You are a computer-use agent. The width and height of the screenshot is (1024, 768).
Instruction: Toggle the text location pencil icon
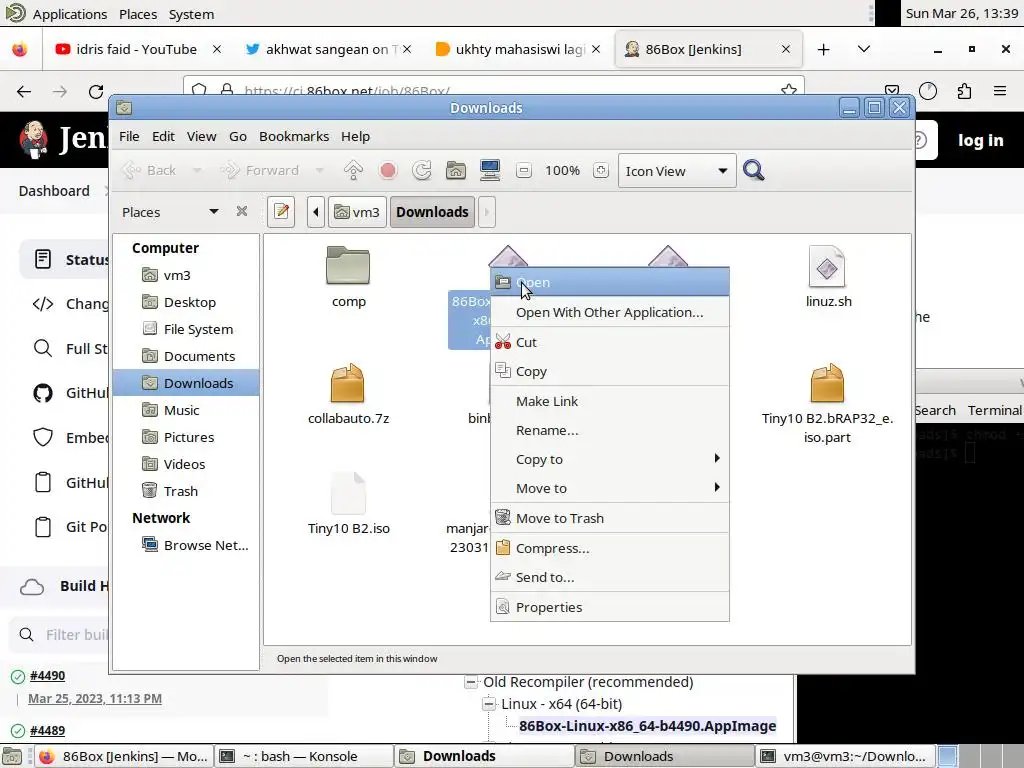(x=281, y=212)
